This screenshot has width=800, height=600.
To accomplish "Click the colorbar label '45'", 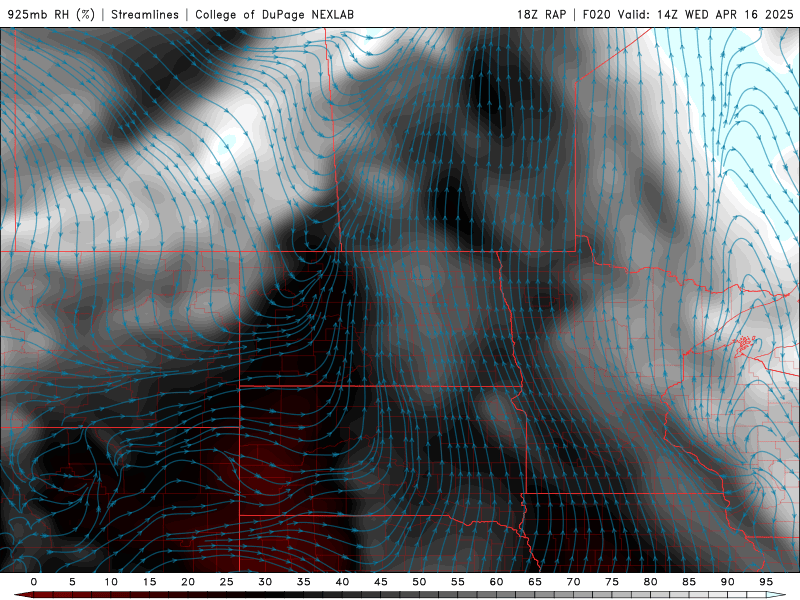I will pyautogui.click(x=381, y=582).
